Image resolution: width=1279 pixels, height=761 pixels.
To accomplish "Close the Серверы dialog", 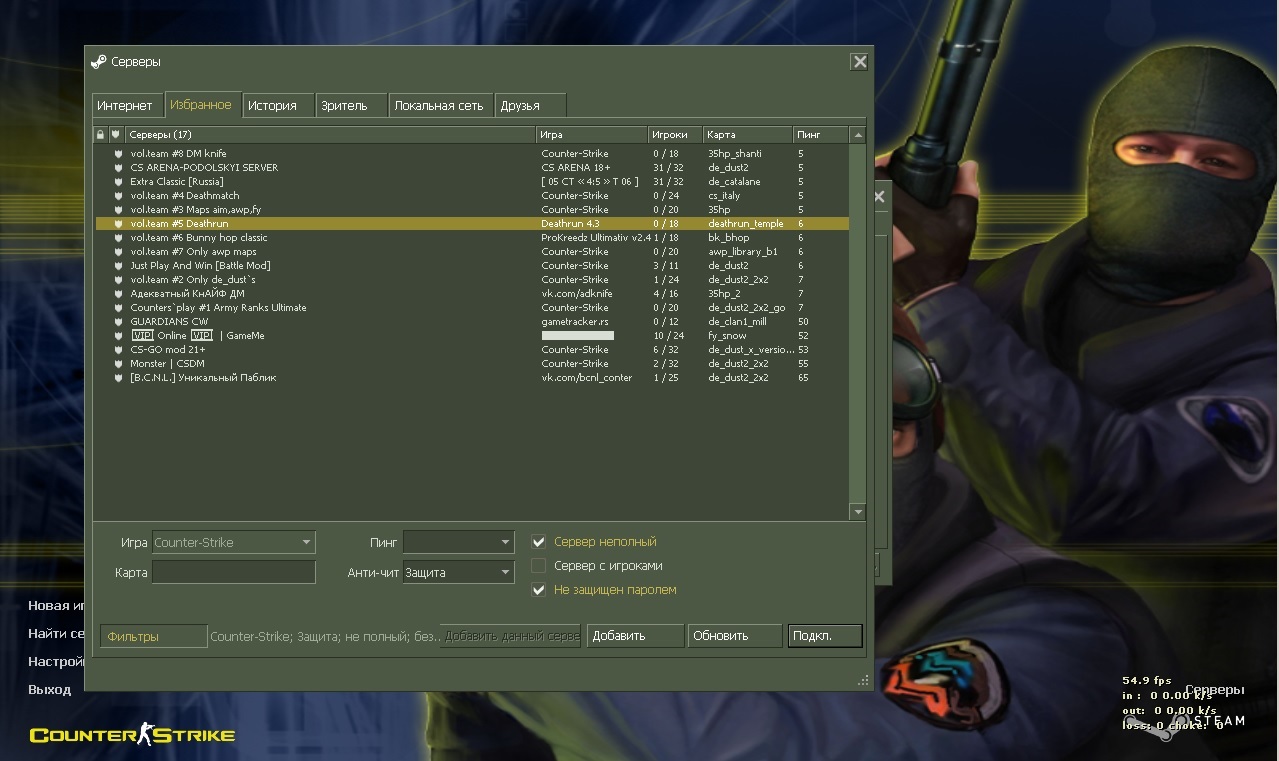I will point(859,62).
